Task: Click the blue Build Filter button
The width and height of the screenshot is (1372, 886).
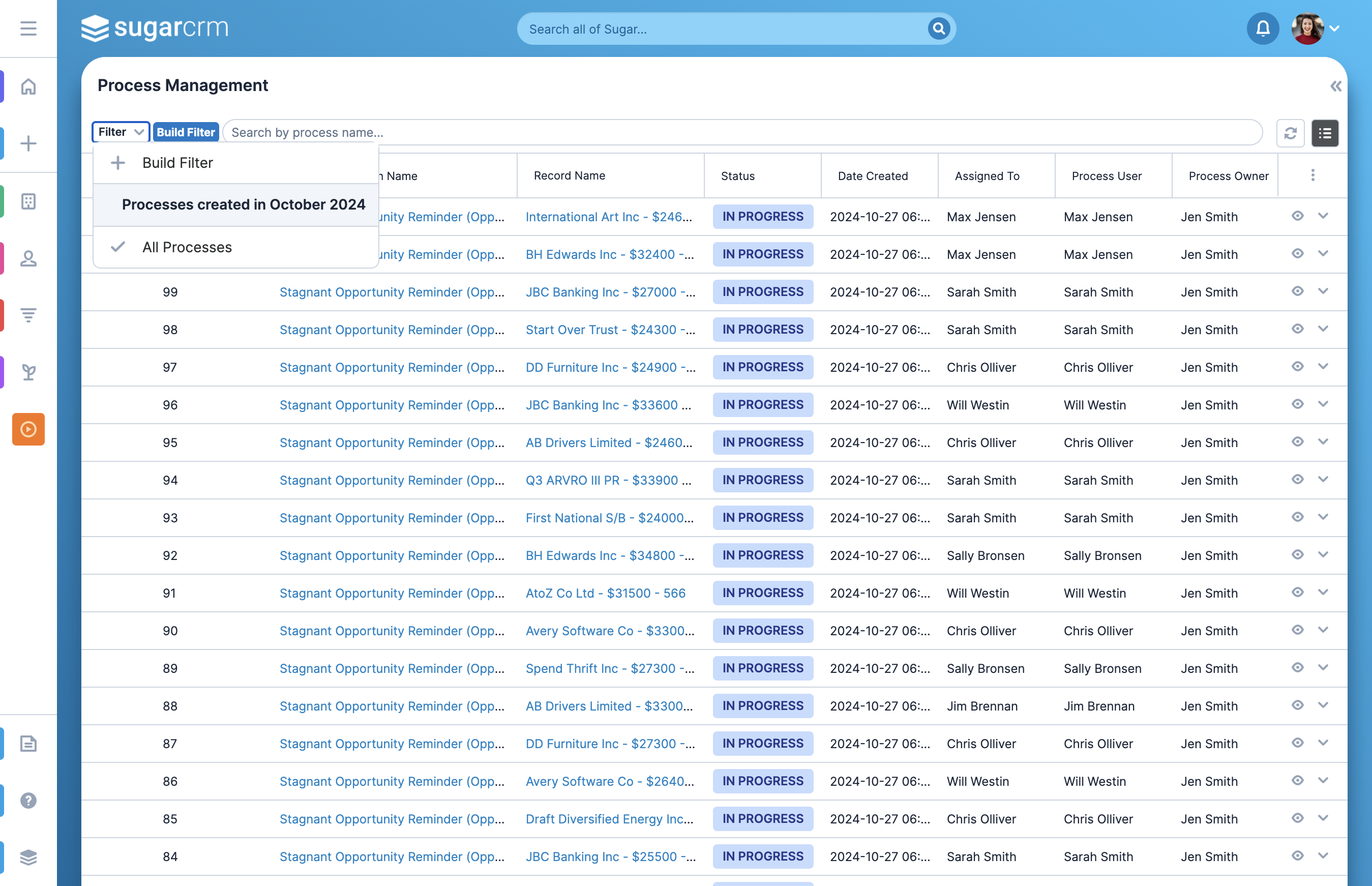Action: coord(186,132)
